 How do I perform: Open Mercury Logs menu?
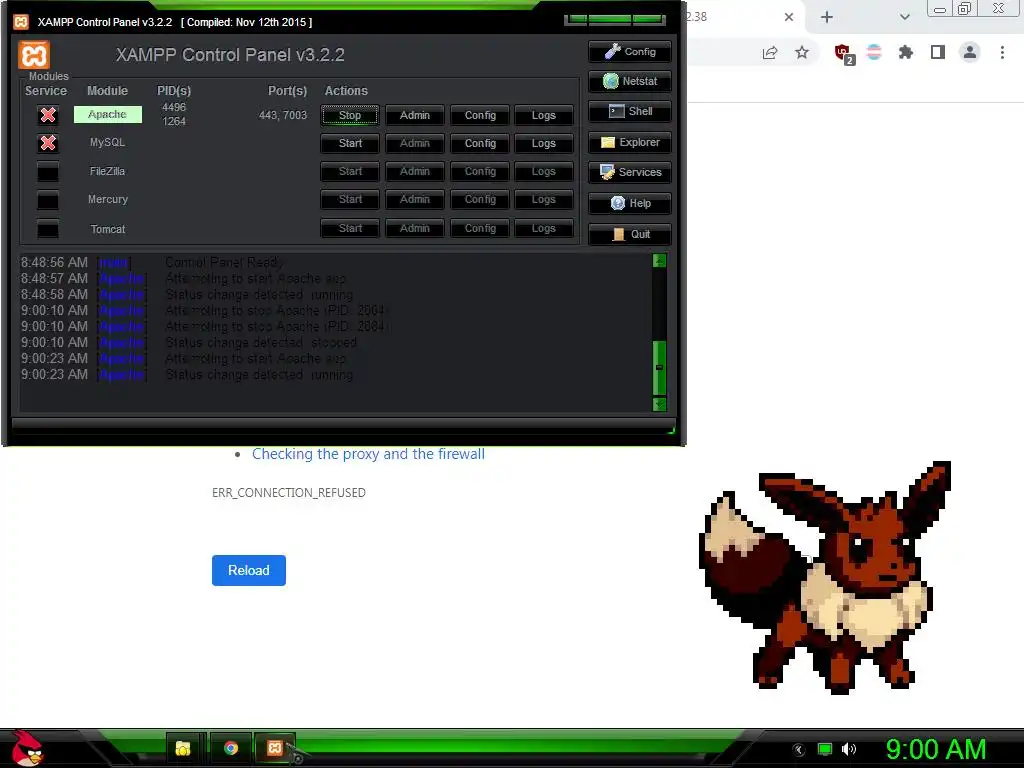tap(543, 200)
